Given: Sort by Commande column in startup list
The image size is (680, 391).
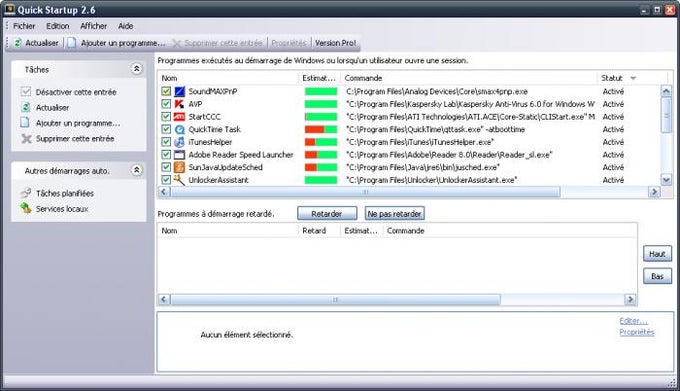Looking at the screenshot, I should (x=469, y=78).
